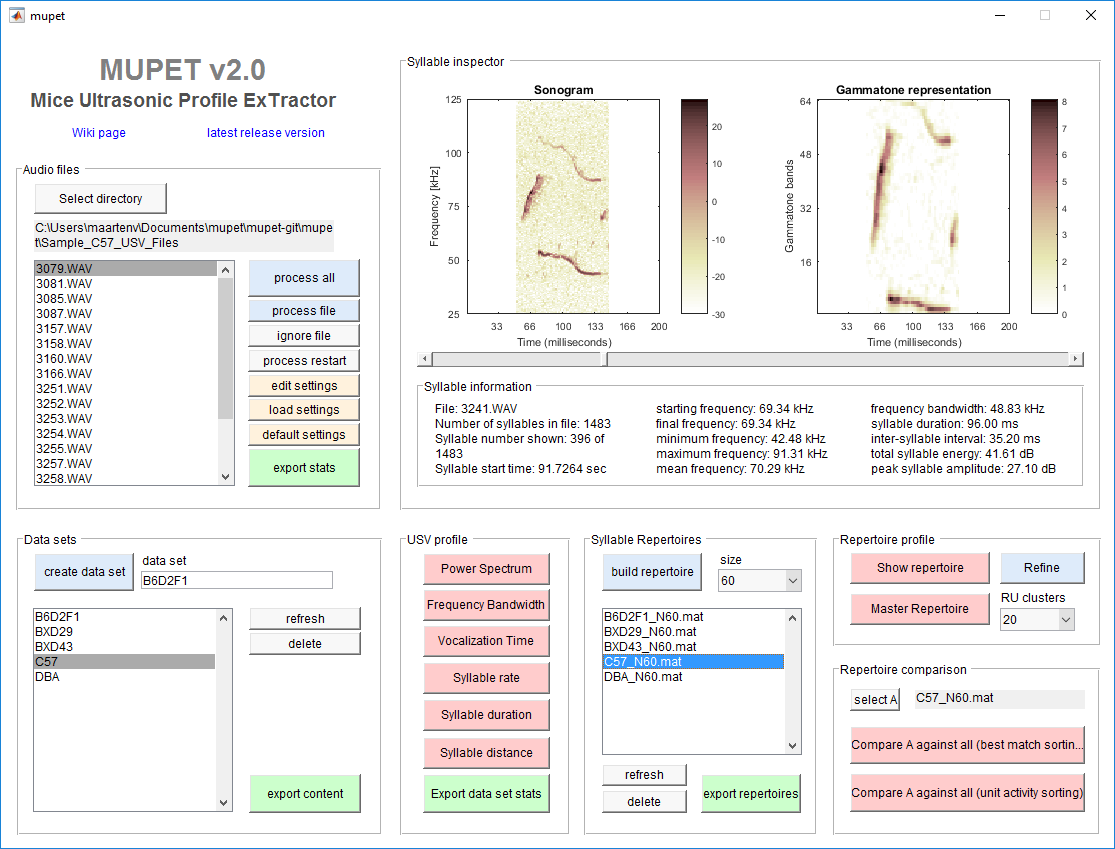Focus the data set name field

coord(237,580)
